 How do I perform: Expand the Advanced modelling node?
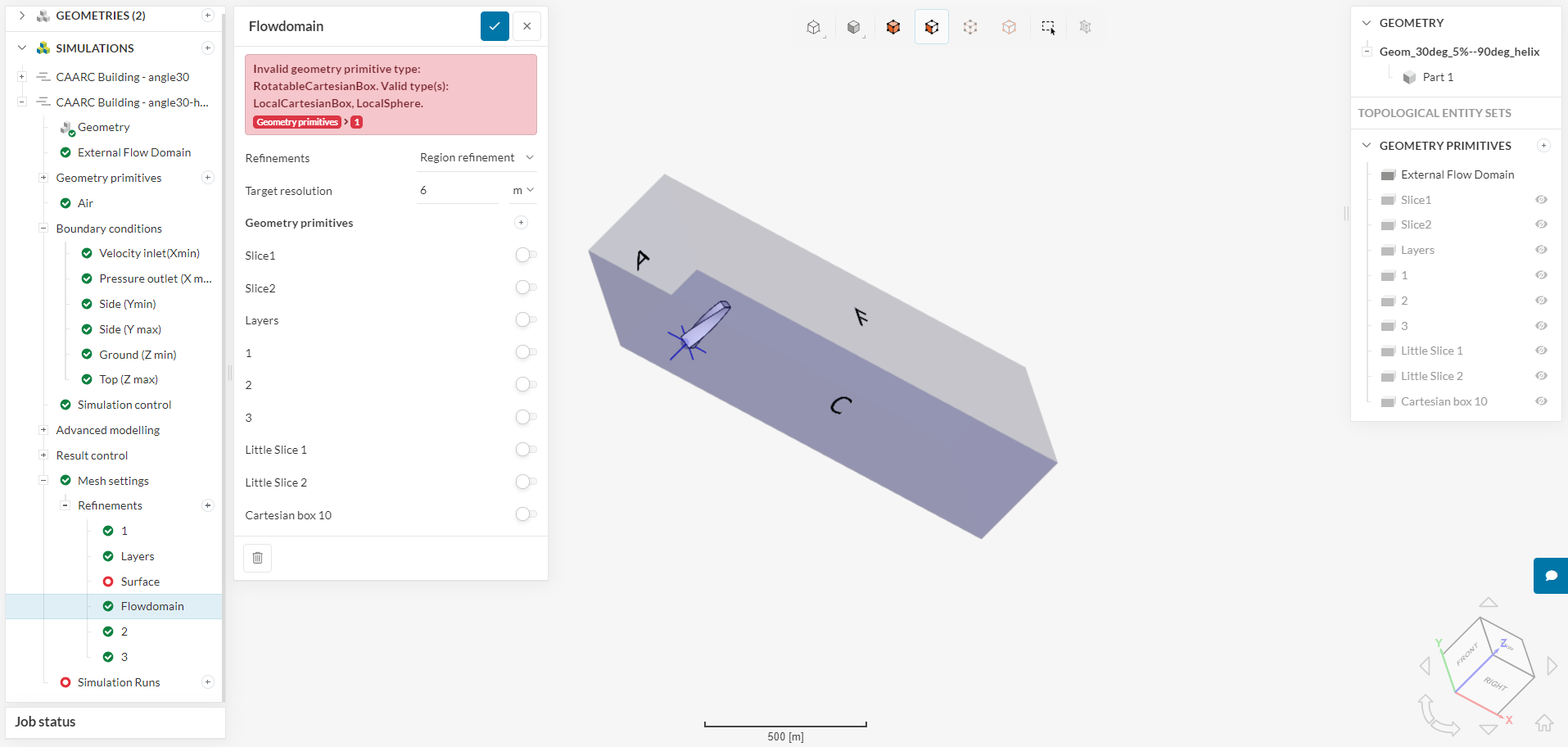click(x=43, y=430)
